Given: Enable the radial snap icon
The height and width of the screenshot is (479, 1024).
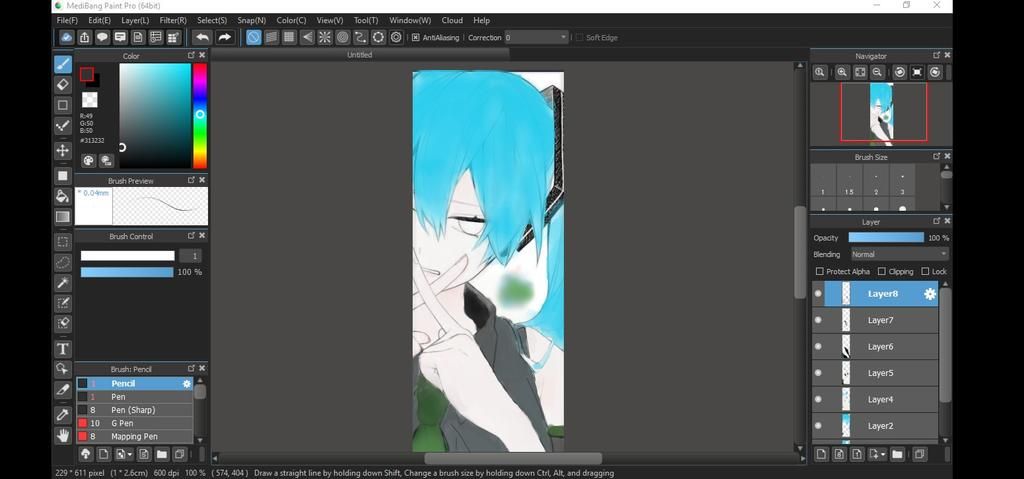Looking at the screenshot, I should (x=325, y=37).
